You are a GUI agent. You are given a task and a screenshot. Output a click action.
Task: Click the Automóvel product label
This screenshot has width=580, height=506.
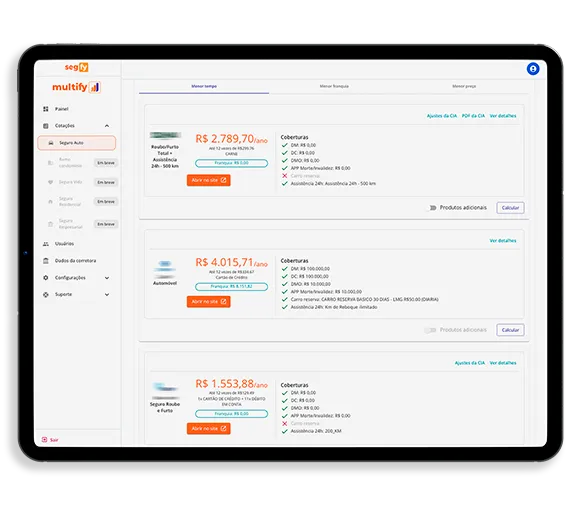tap(165, 283)
